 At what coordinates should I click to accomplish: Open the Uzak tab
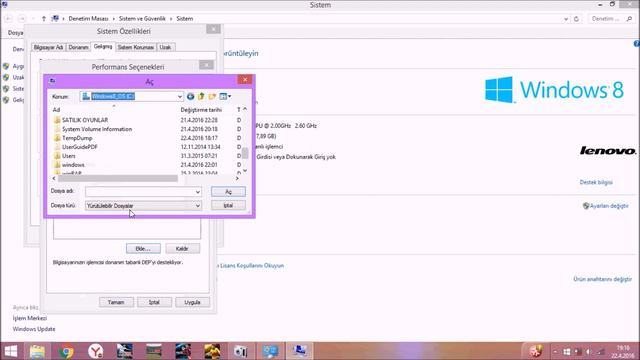point(165,47)
